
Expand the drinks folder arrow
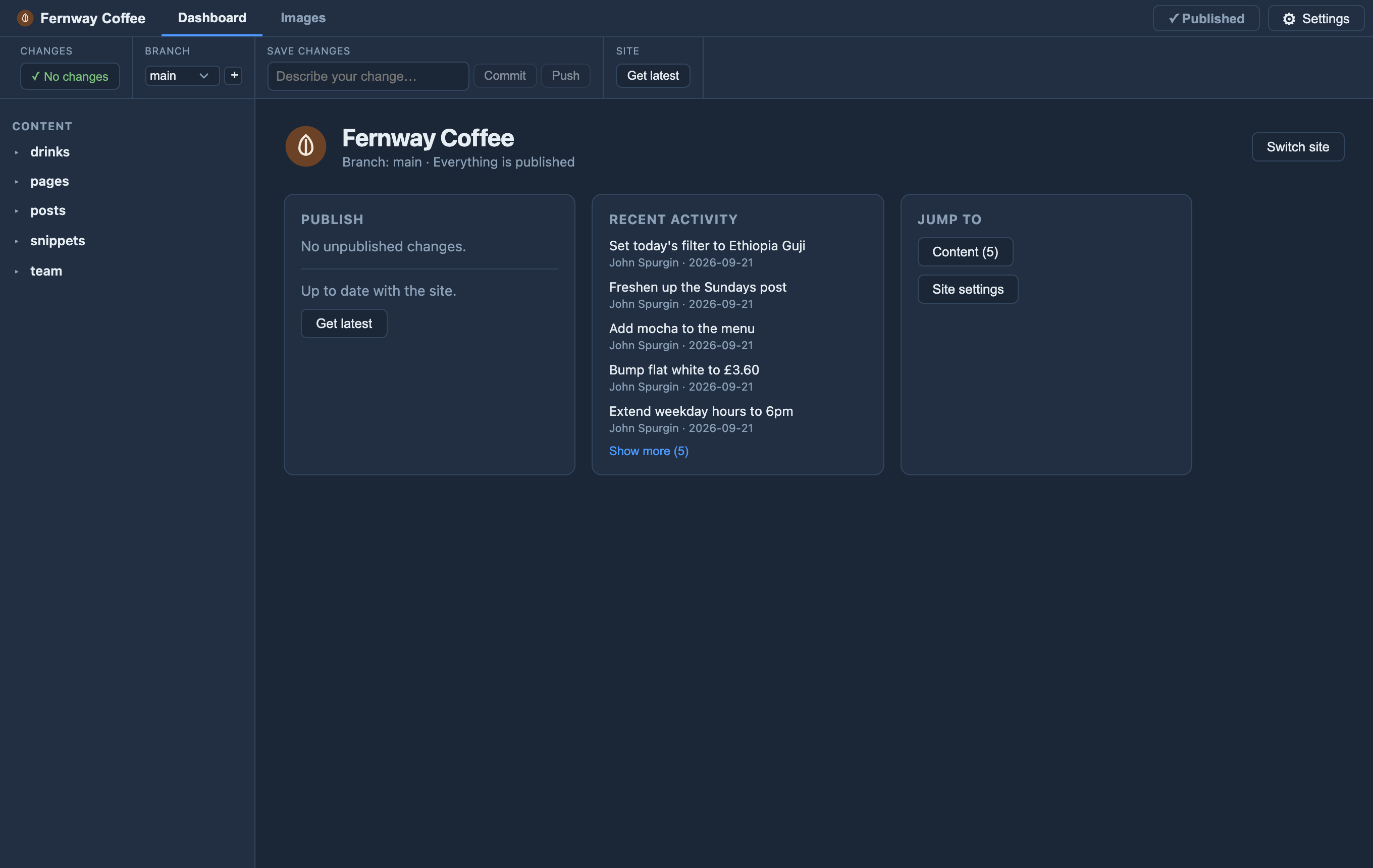17,152
